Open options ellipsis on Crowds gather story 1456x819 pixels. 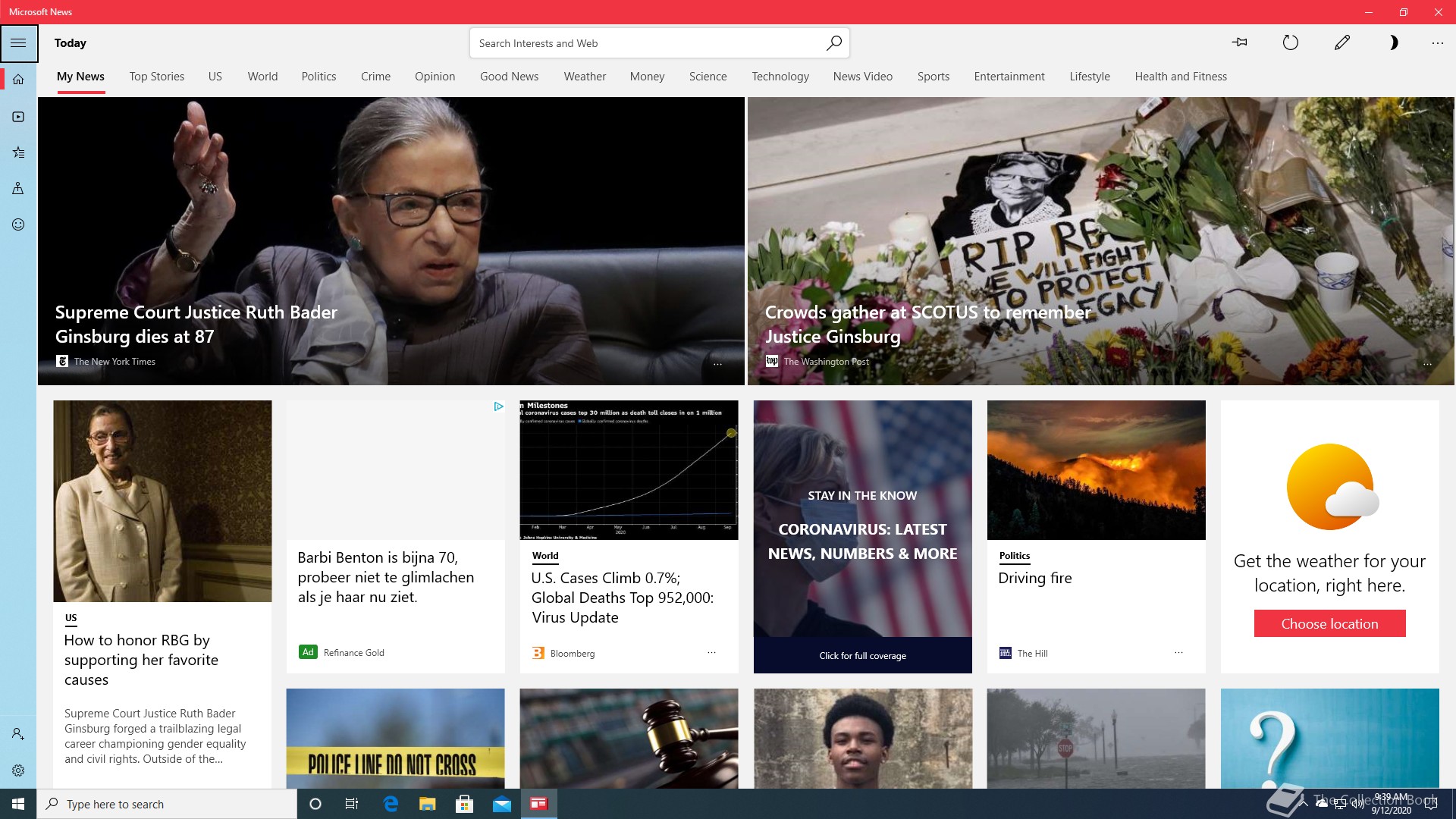(x=1427, y=364)
